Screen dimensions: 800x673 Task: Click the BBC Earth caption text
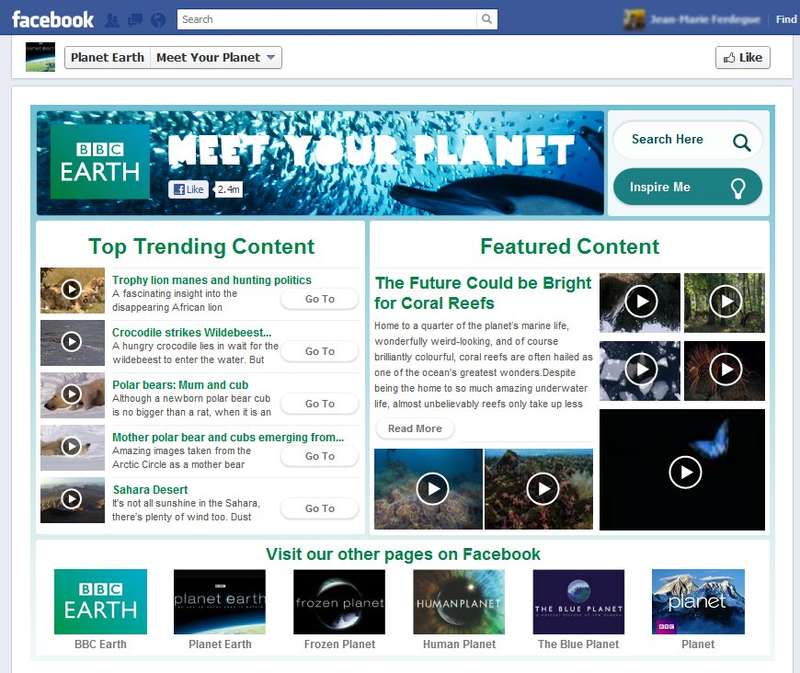point(101,644)
